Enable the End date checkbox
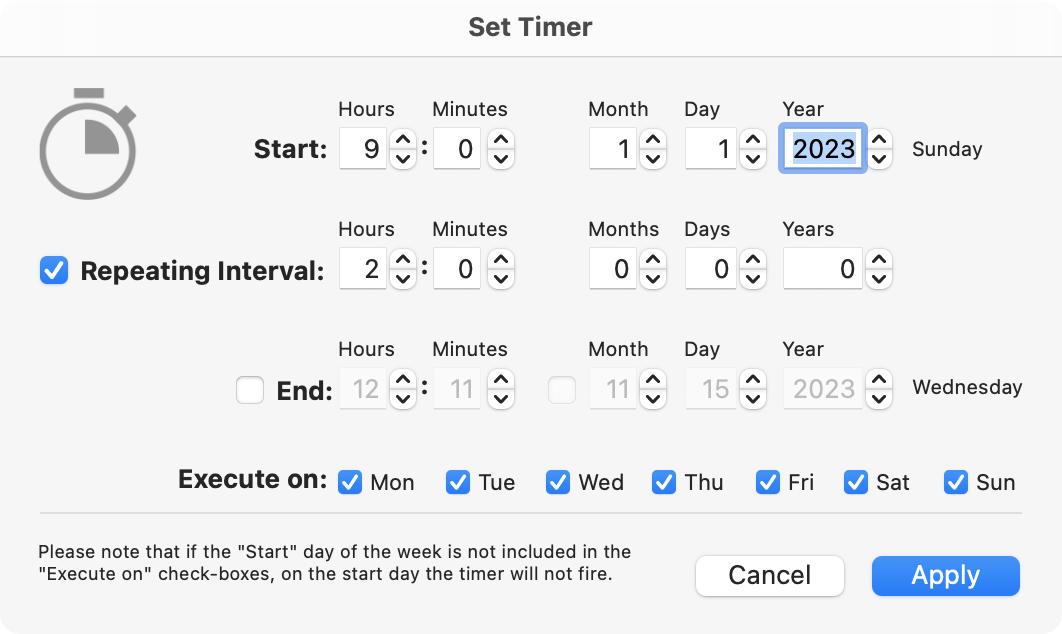Screen dimensions: 1062x634 coord(562,389)
